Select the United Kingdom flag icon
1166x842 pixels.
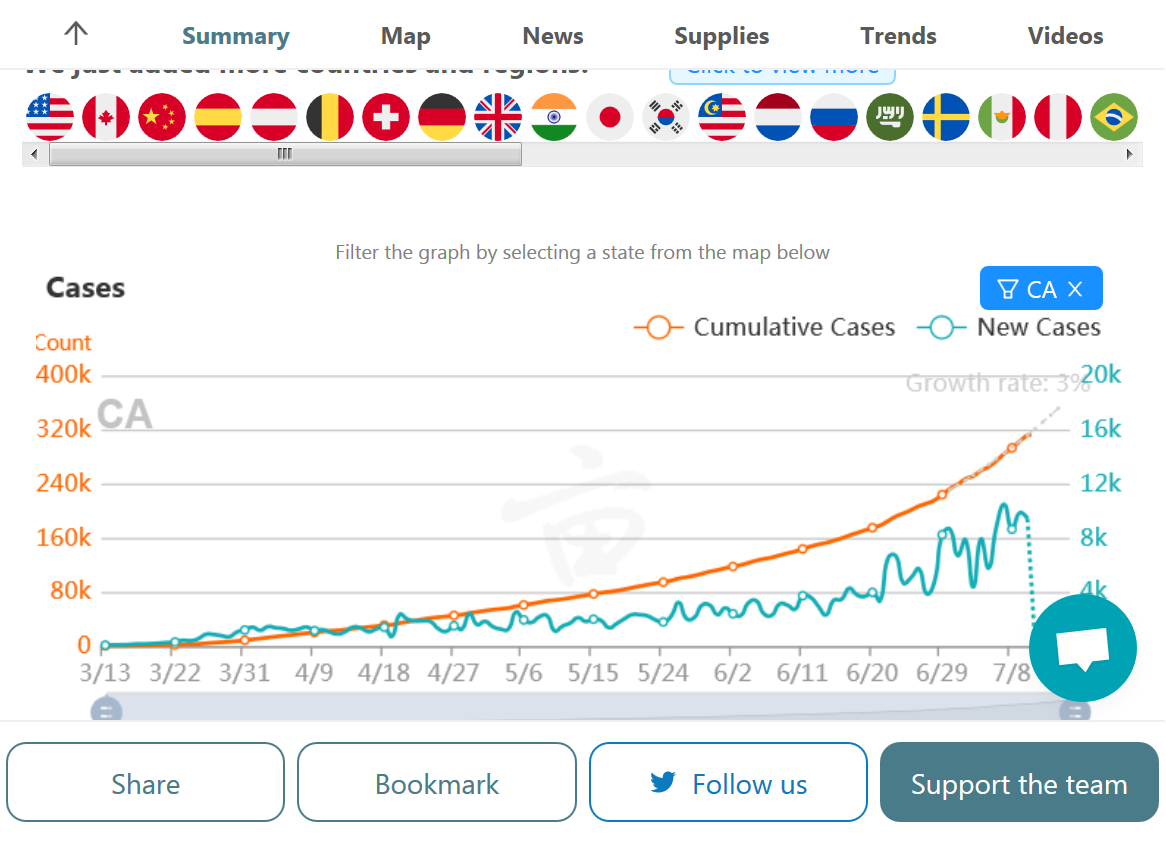498,117
